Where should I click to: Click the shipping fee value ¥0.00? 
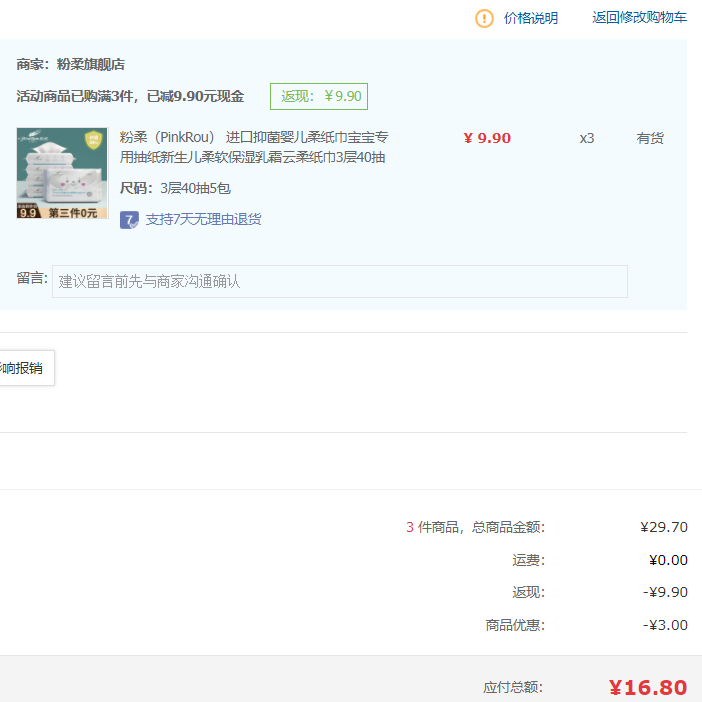coord(668,560)
